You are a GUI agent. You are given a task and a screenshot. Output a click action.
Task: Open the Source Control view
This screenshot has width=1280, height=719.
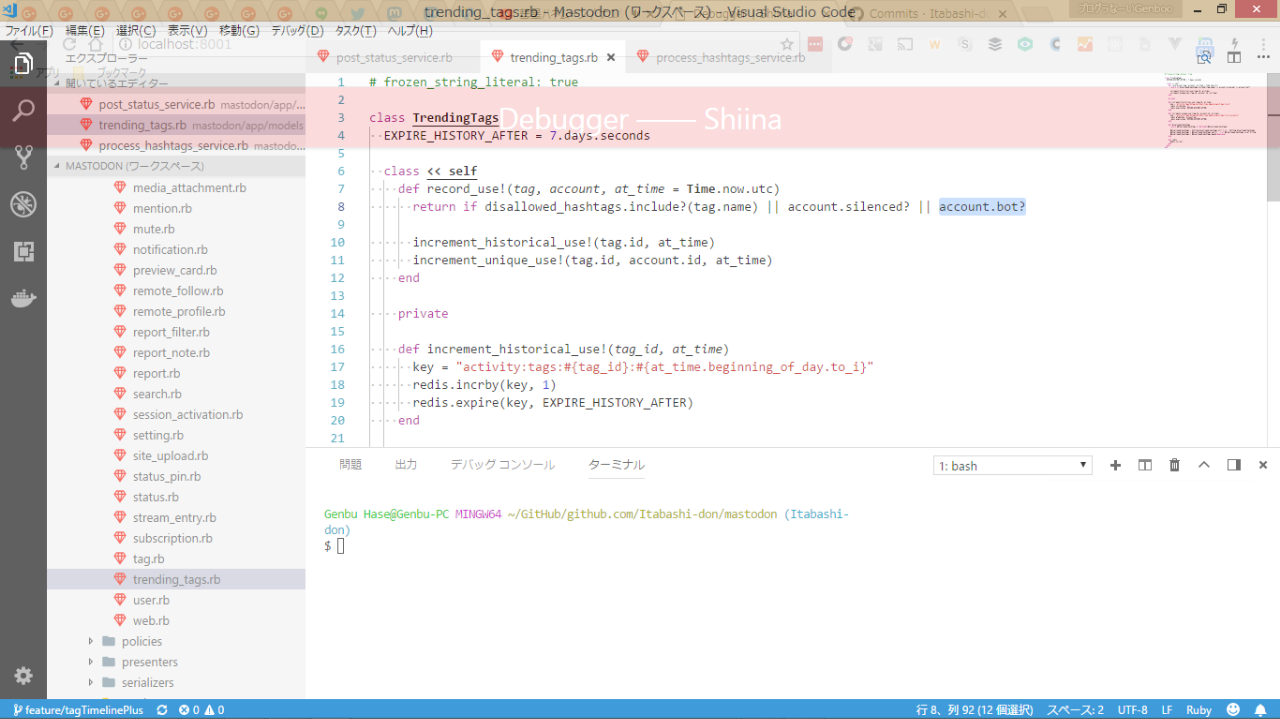(23, 157)
